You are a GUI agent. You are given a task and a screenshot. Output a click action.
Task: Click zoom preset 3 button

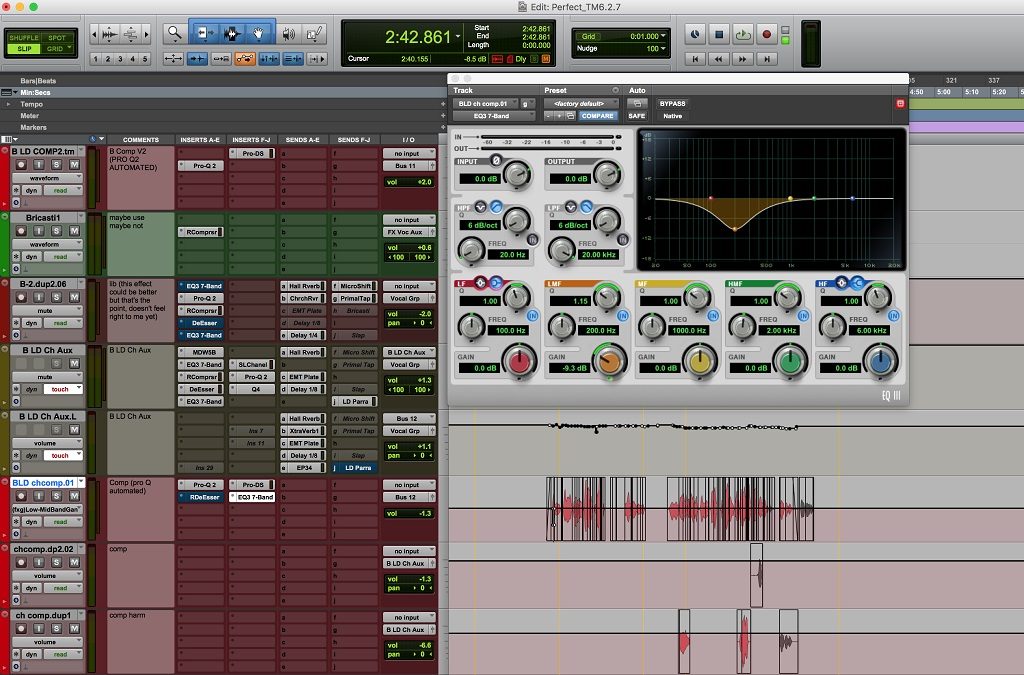pyautogui.click(x=120, y=59)
